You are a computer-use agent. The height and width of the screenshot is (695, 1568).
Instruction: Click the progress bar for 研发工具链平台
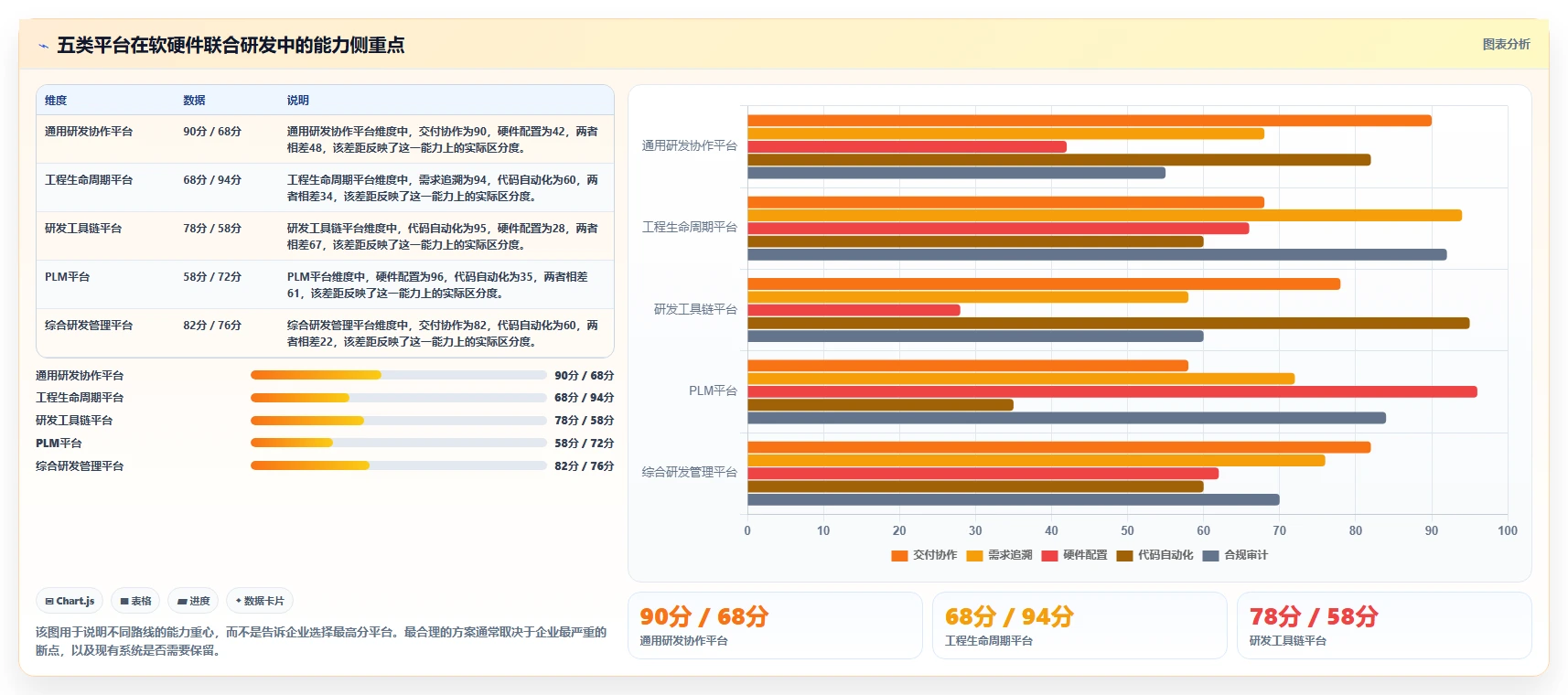pos(398,421)
